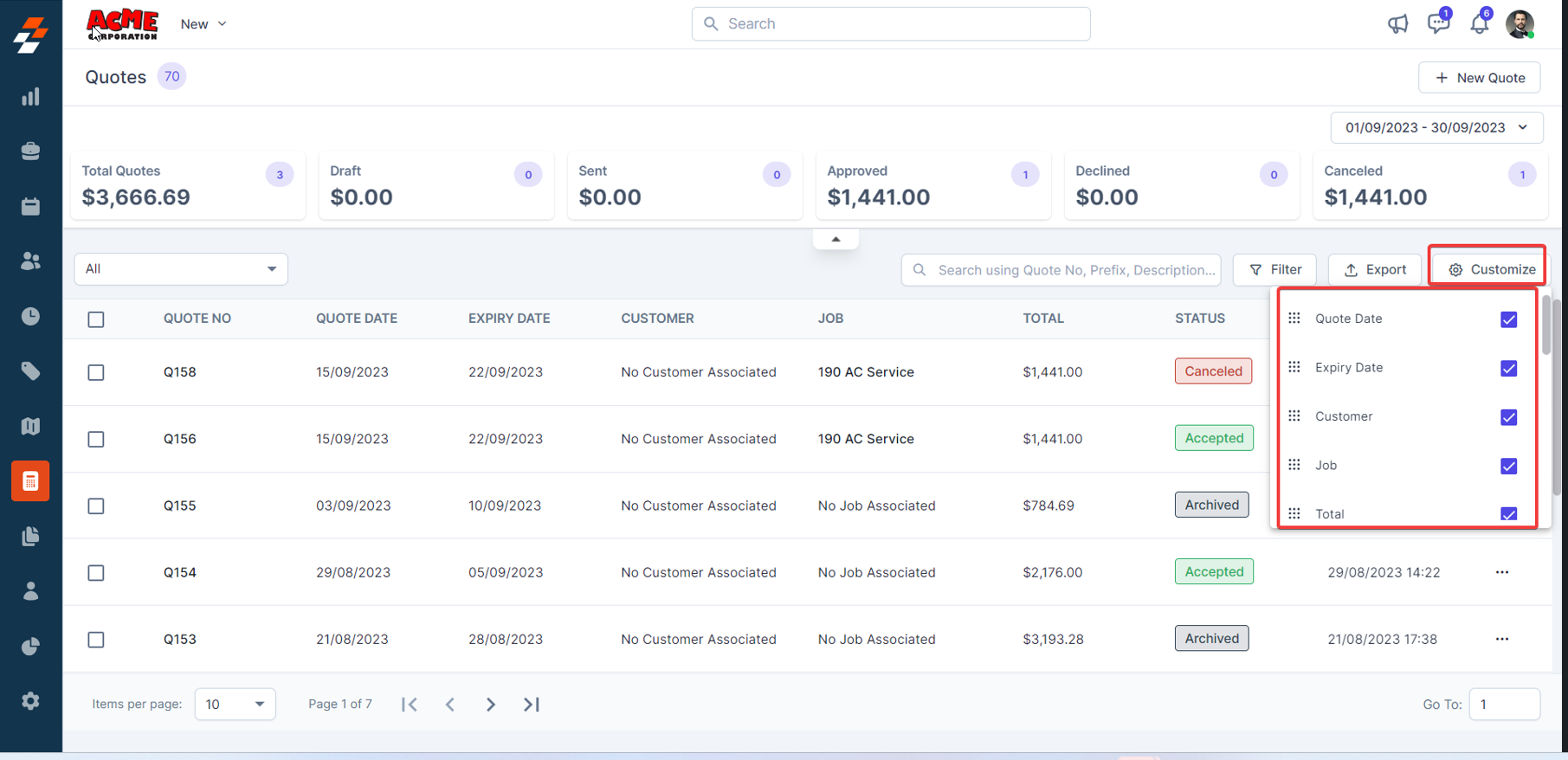Open the price tag icon in sidebar

coord(30,371)
